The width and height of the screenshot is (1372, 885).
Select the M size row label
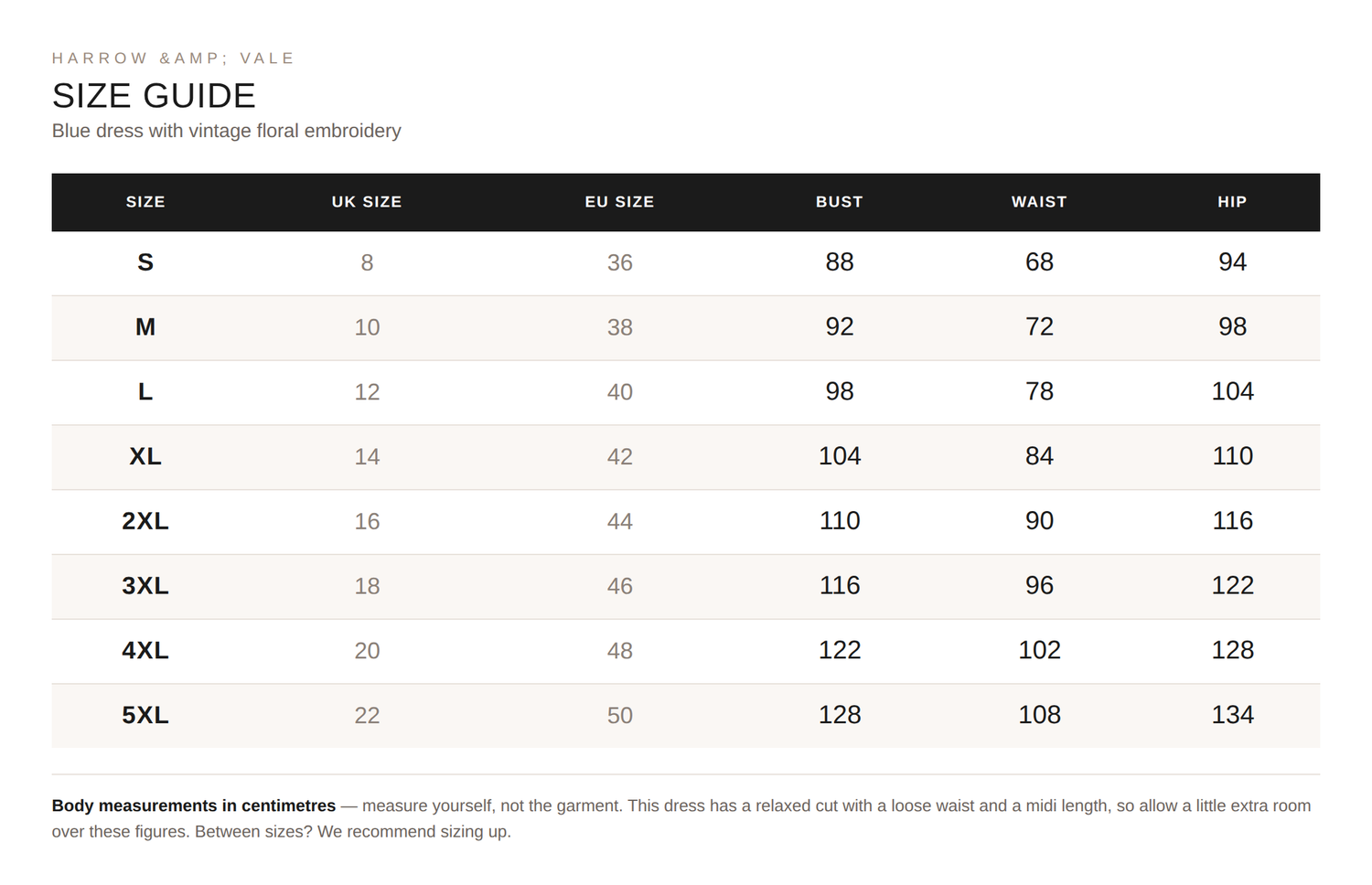click(x=145, y=327)
